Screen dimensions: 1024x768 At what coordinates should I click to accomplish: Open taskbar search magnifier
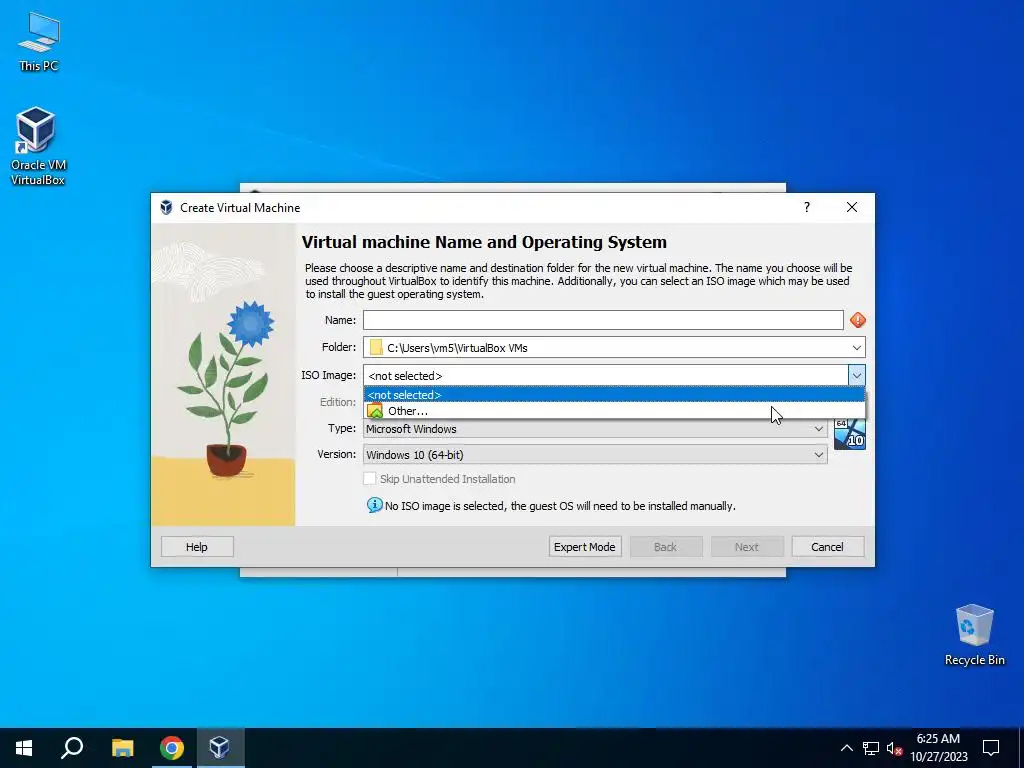(72, 748)
